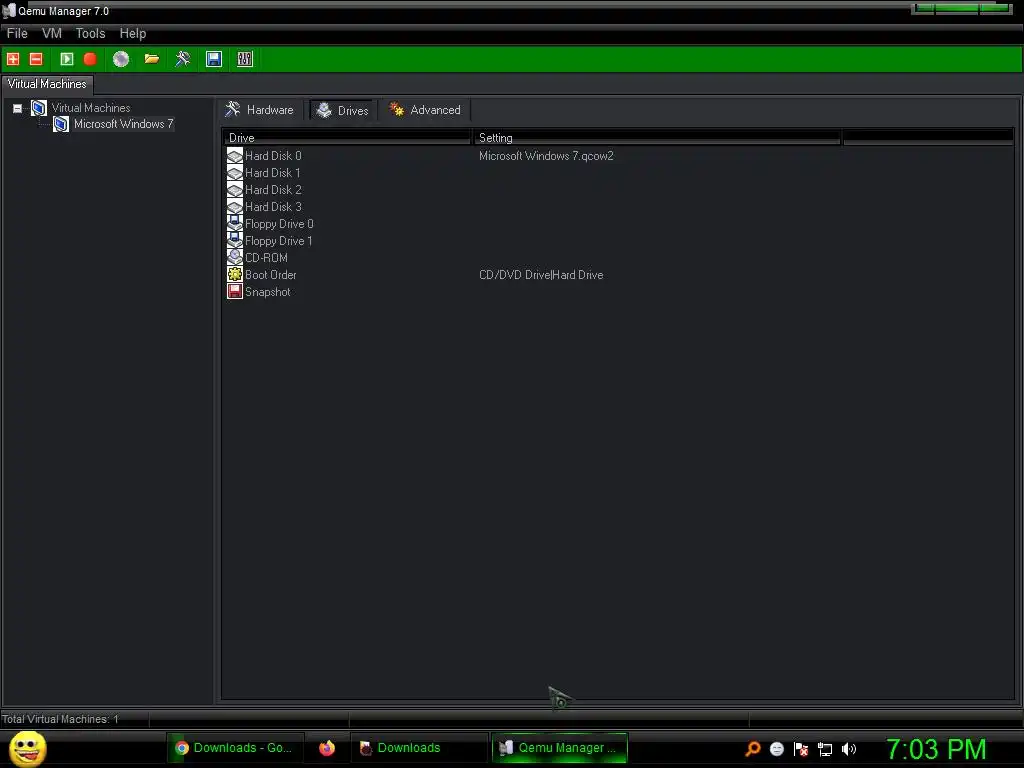The height and width of the screenshot is (768, 1024).
Task: Select the Floppy Drive 0 row label
Action: point(279,223)
